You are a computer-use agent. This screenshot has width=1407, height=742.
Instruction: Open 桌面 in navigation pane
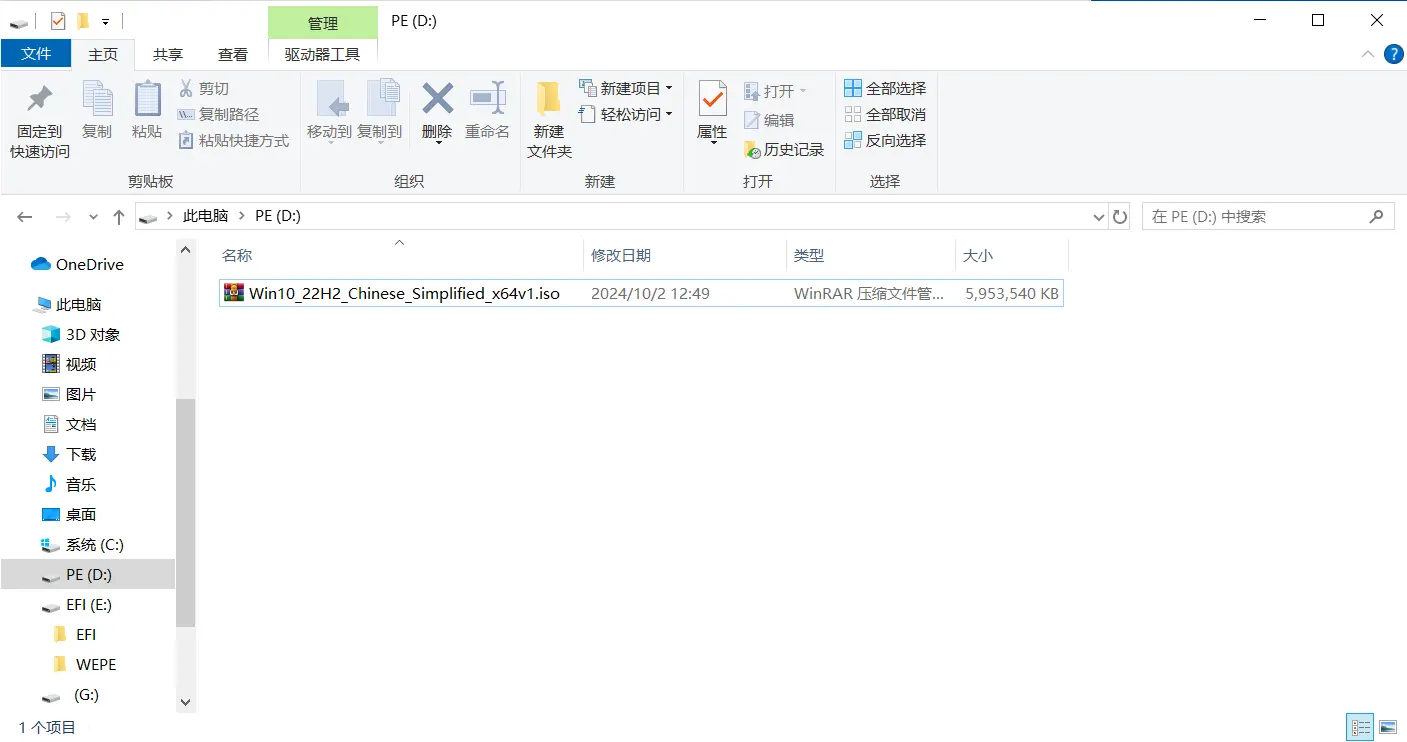pos(70,514)
